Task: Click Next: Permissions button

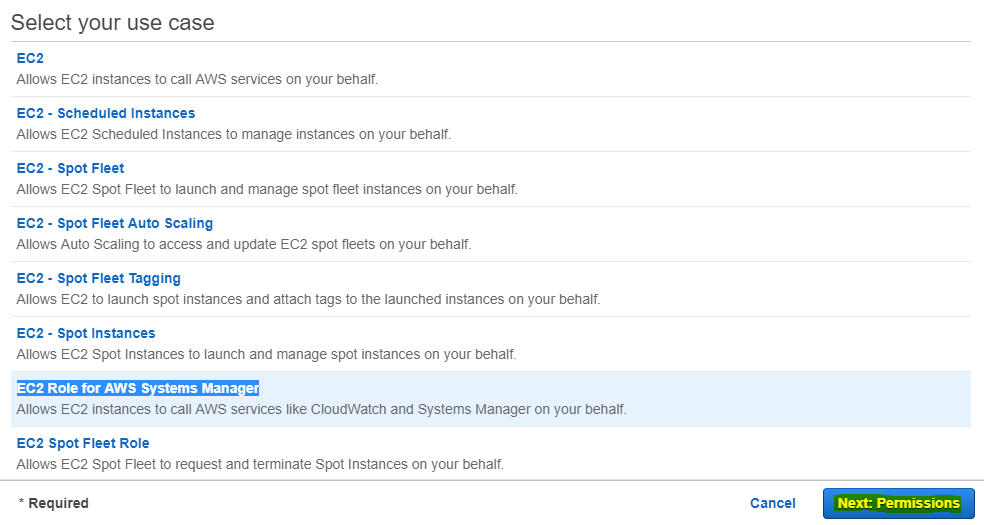Action: [x=899, y=504]
